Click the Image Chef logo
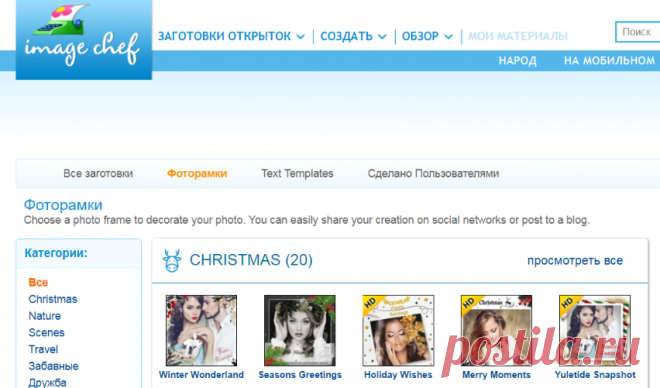The height and width of the screenshot is (388, 660). [x=84, y=39]
